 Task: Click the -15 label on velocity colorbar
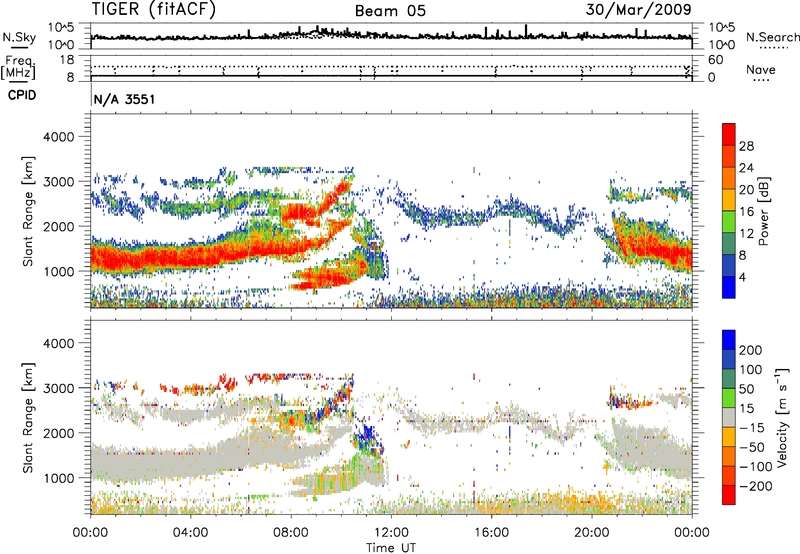(752, 428)
